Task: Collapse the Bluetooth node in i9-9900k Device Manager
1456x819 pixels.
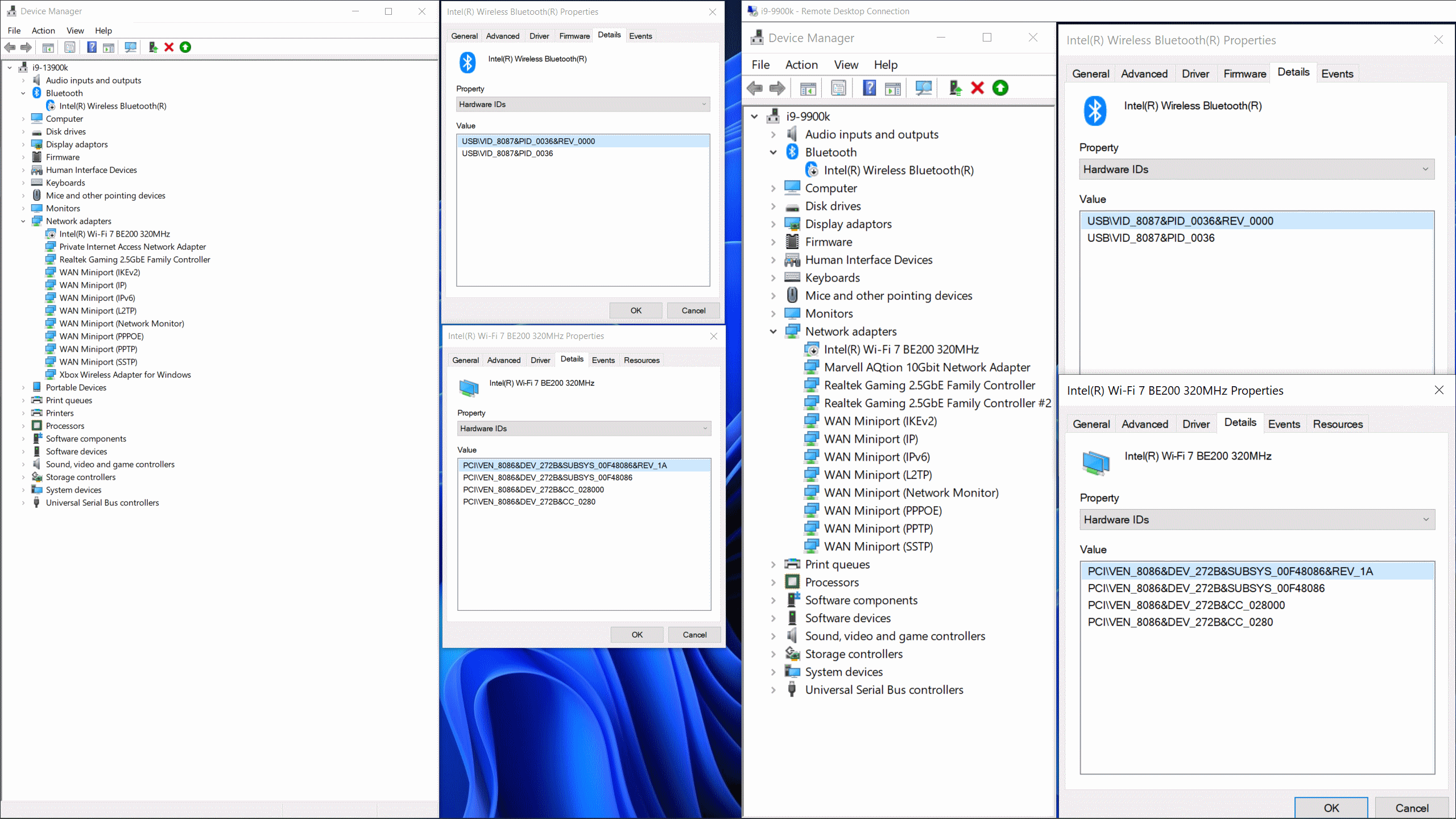Action: tap(773, 152)
